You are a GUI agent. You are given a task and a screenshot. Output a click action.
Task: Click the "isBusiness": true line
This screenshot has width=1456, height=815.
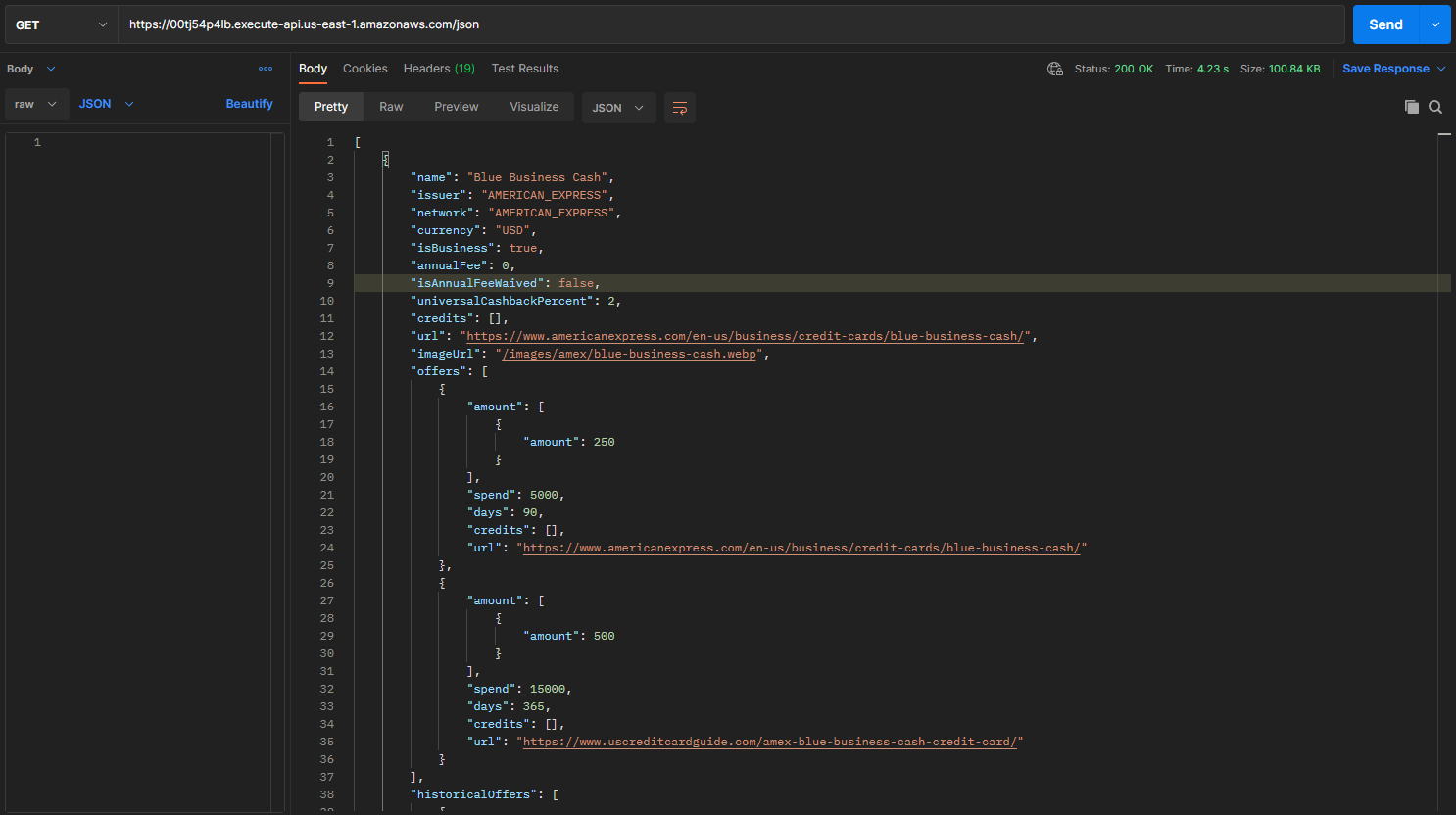coord(477,248)
